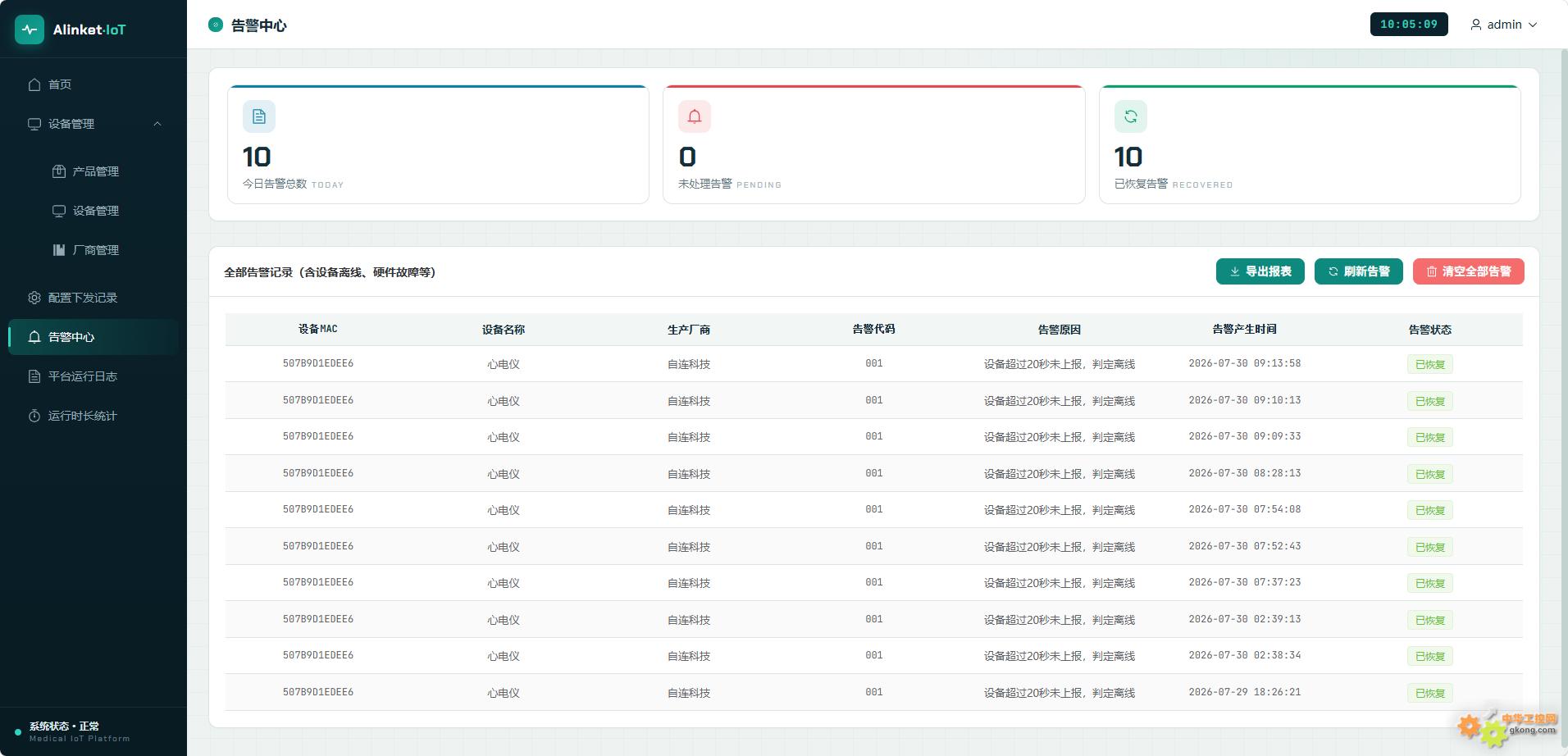Click the bell icon in 未处理告警 card

coord(695,116)
